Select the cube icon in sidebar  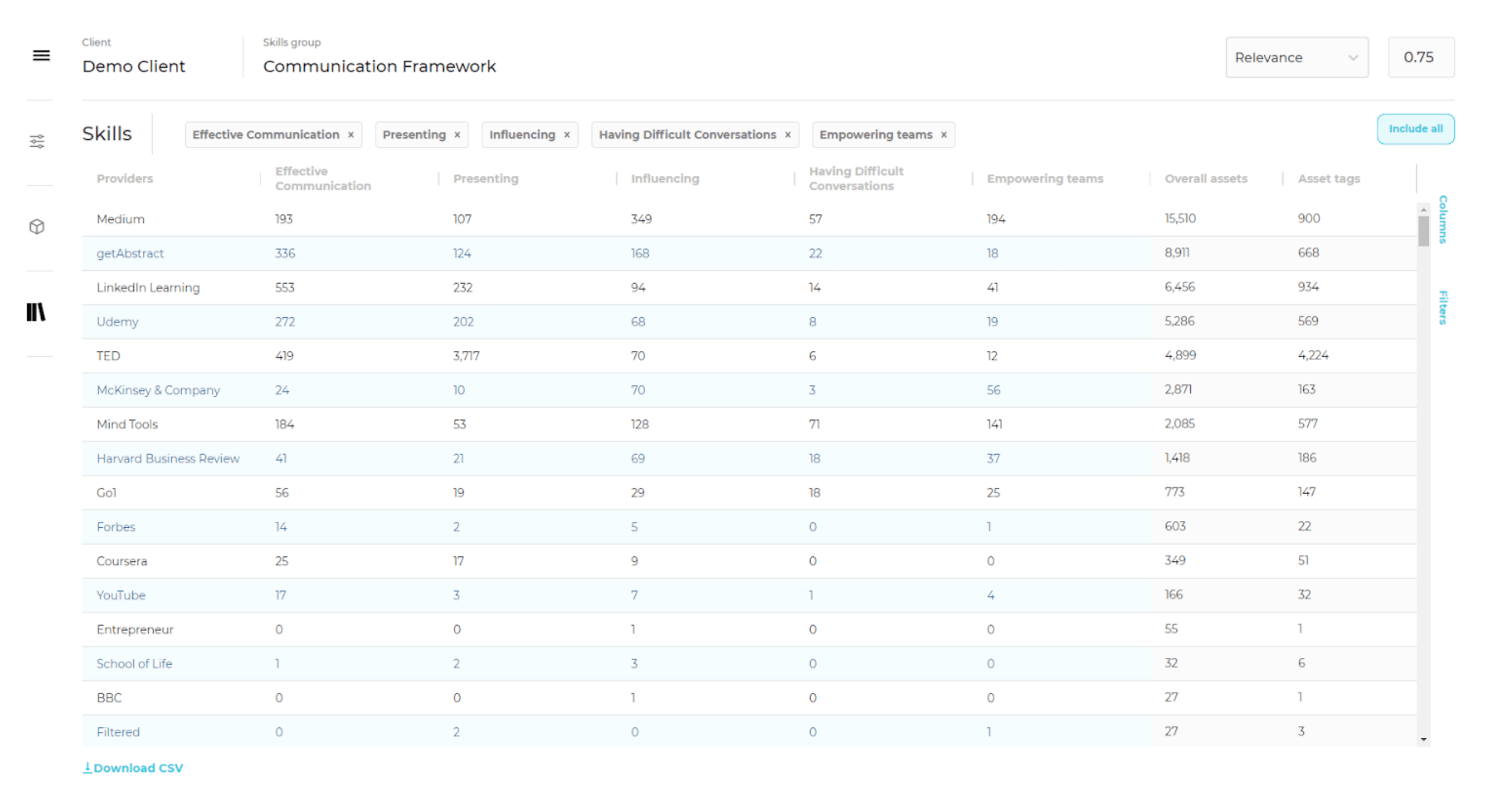point(37,226)
